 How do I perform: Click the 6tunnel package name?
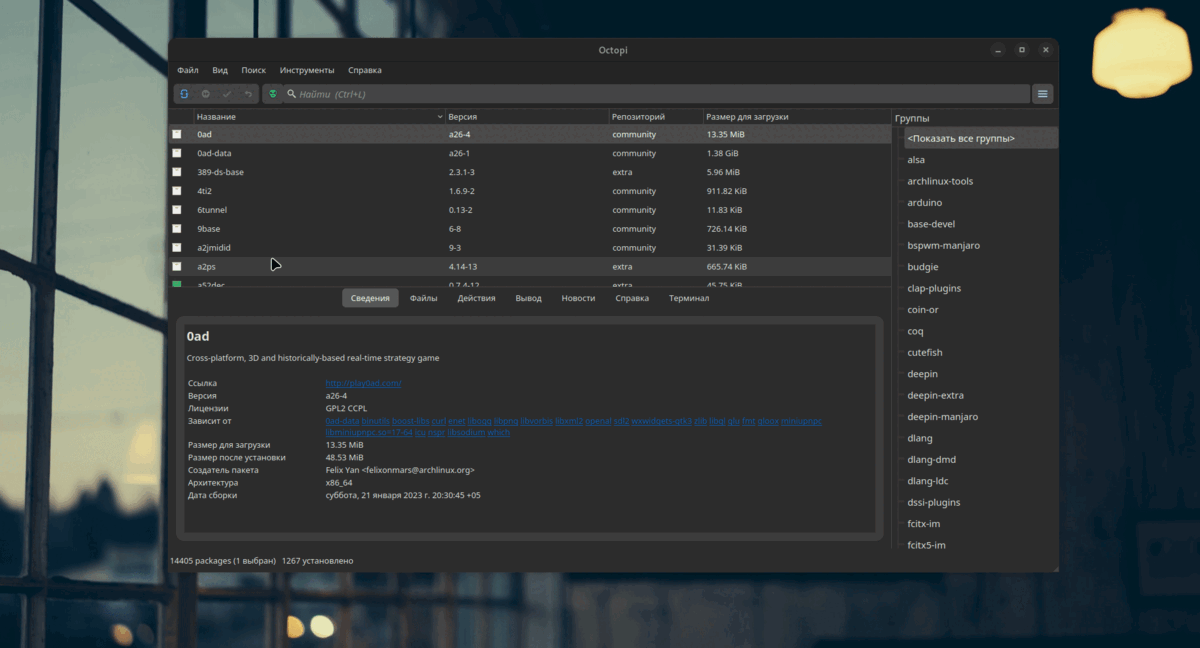click(213, 210)
